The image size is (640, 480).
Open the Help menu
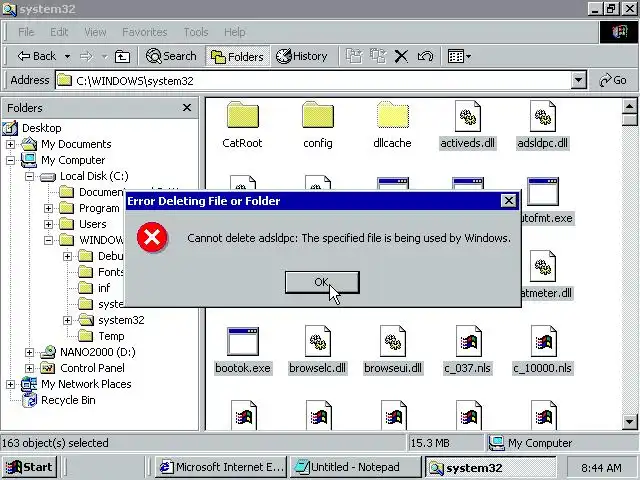click(x=235, y=32)
